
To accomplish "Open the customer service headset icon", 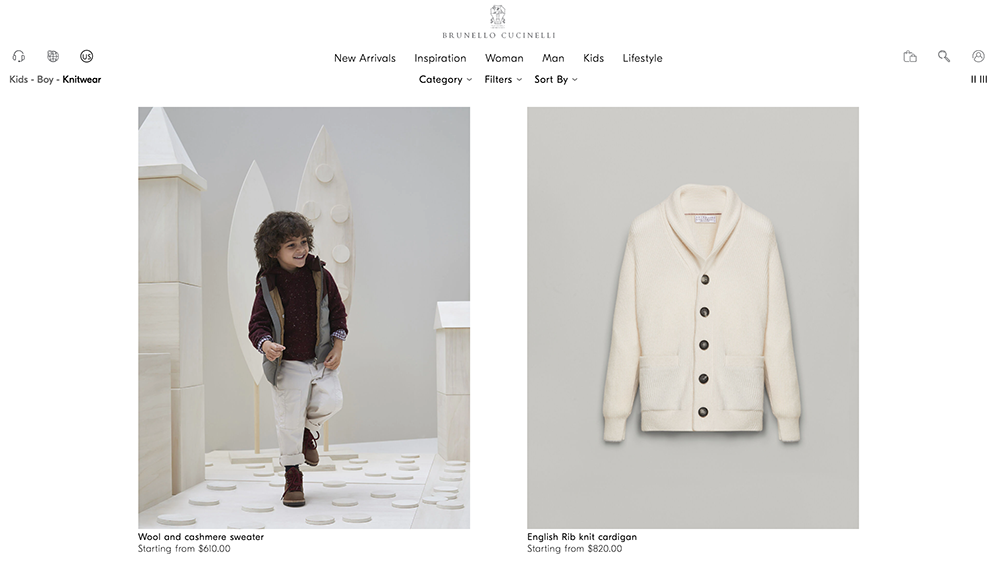I will 19,57.
